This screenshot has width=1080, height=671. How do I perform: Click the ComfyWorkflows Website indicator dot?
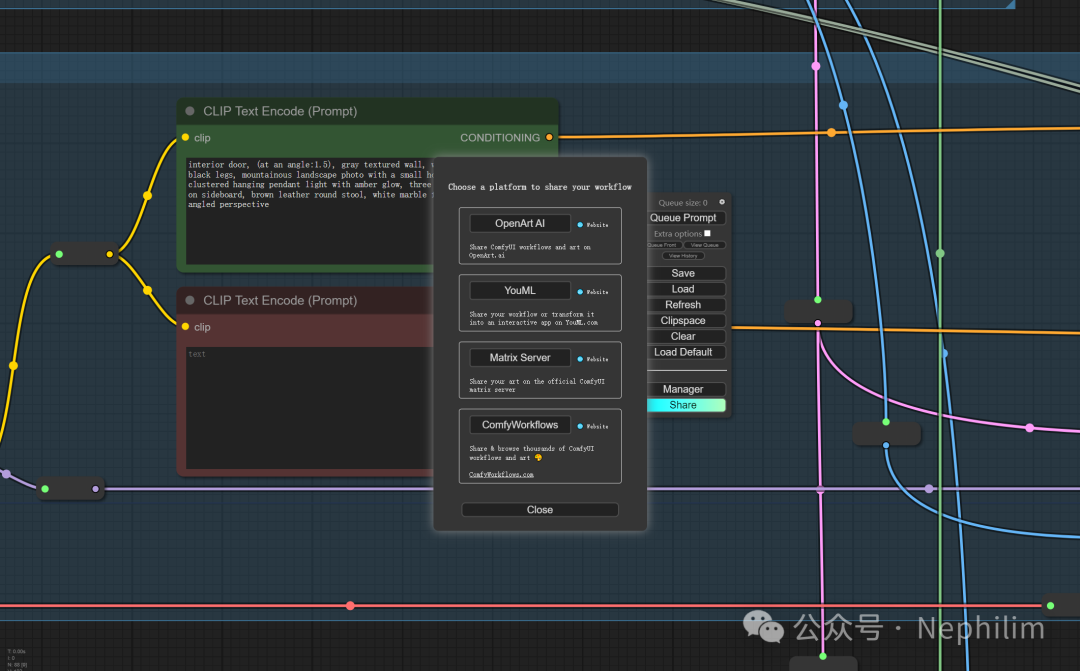click(580, 426)
